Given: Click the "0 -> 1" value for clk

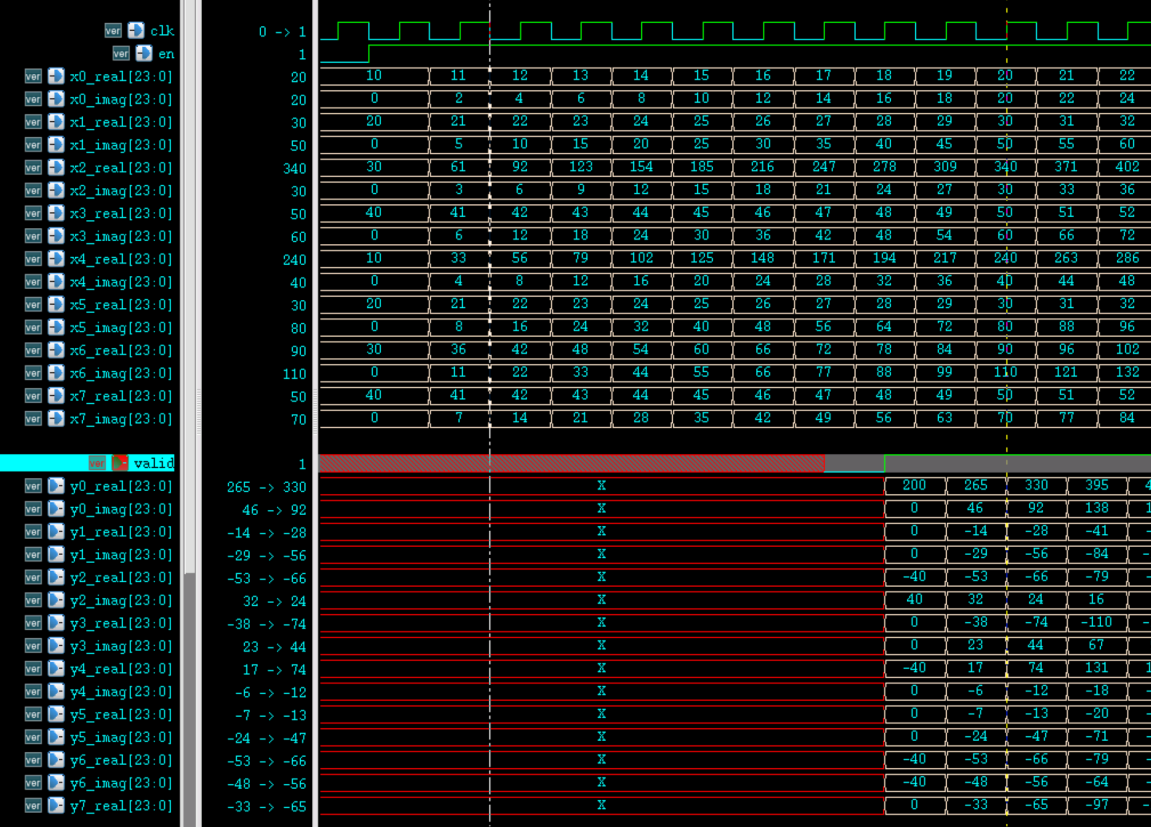Looking at the screenshot, I should click(284, 30).
